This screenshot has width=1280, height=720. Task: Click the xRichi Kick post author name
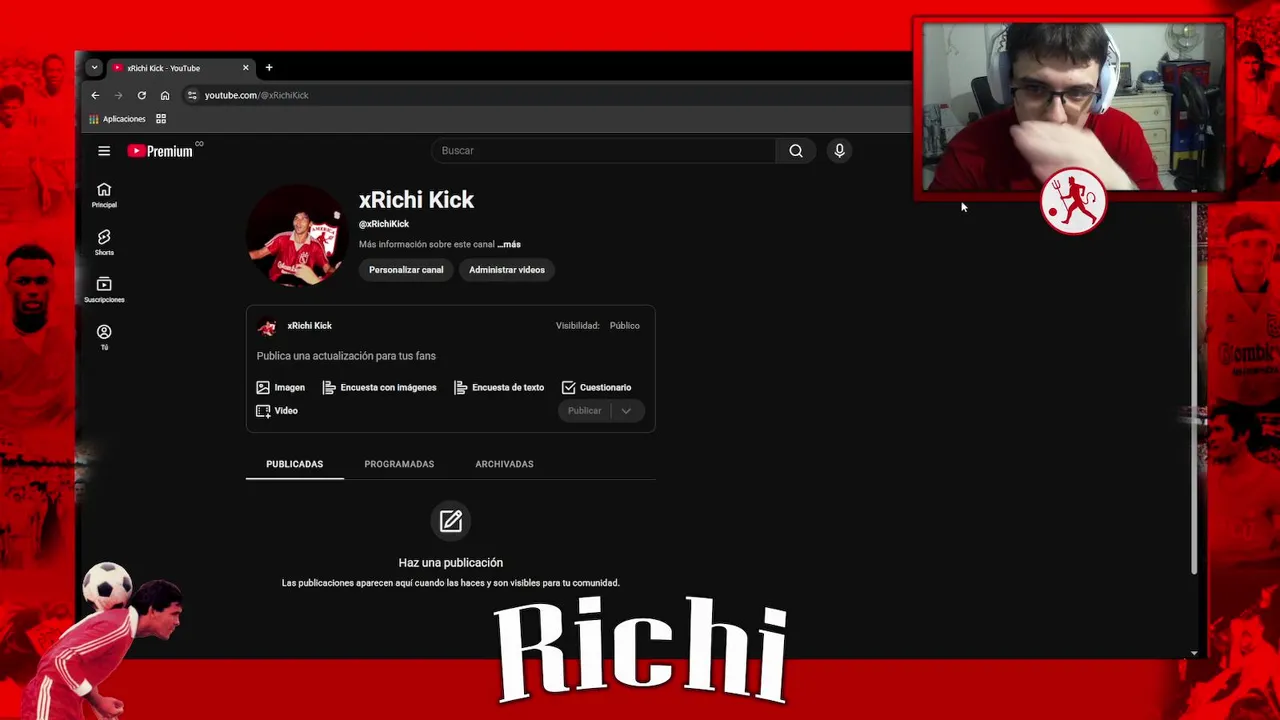click(x=310, y=326)
